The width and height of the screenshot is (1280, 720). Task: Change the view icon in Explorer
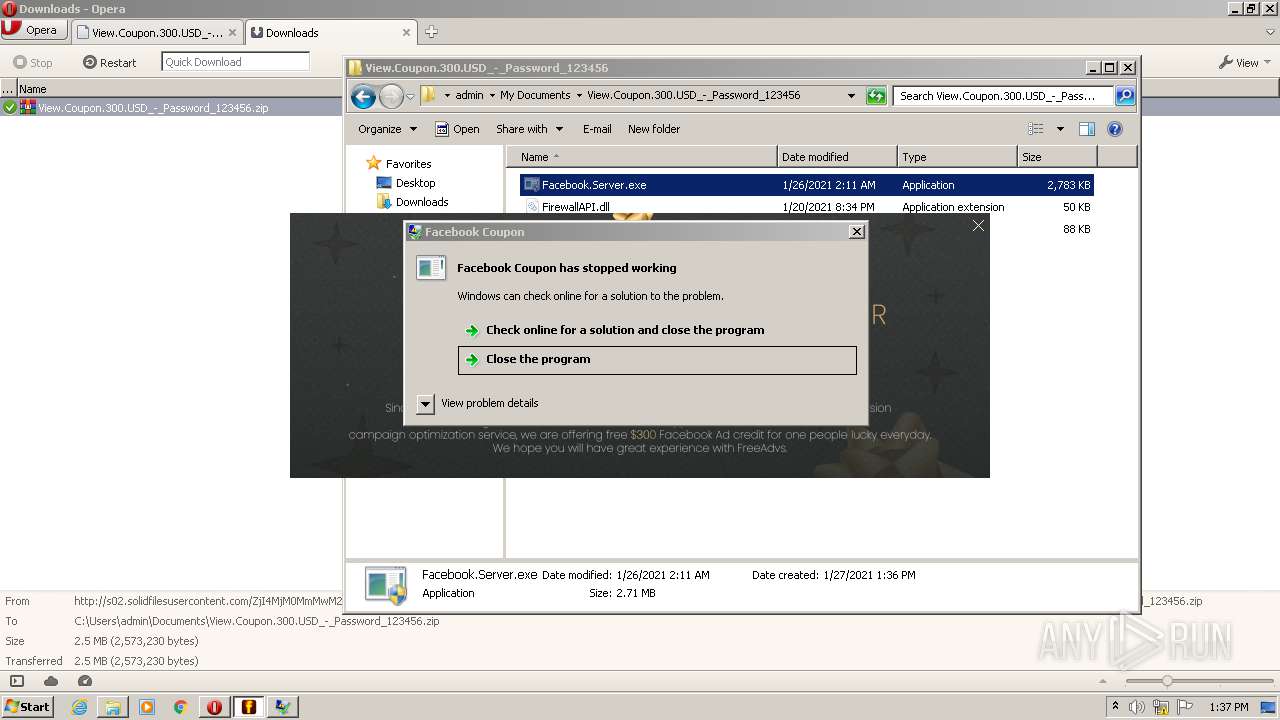[1036, 129]
